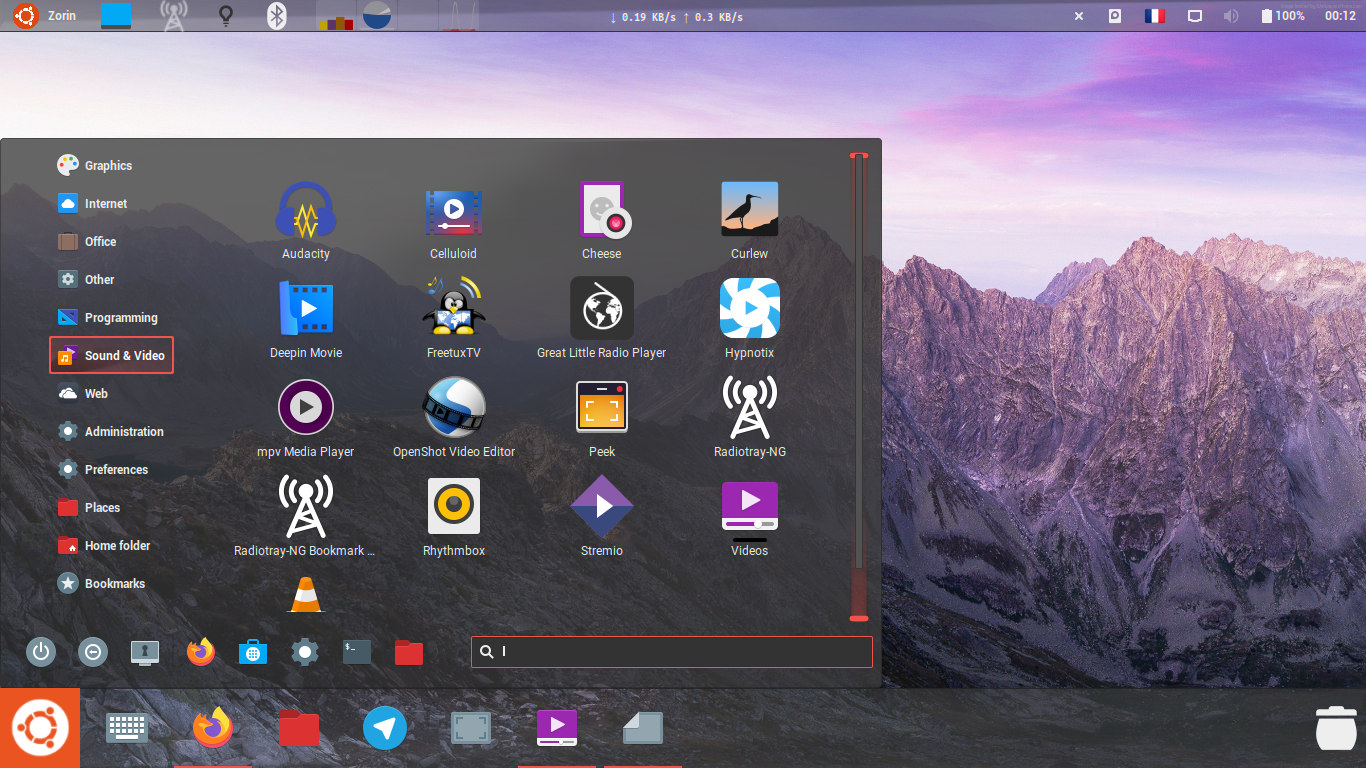Open Settings gear in the menu favorites row
The image size is (1366, 768).
(305, 652)
